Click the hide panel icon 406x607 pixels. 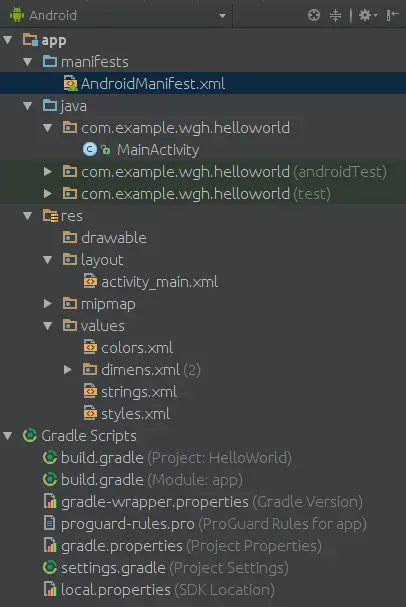coord(392,15)
